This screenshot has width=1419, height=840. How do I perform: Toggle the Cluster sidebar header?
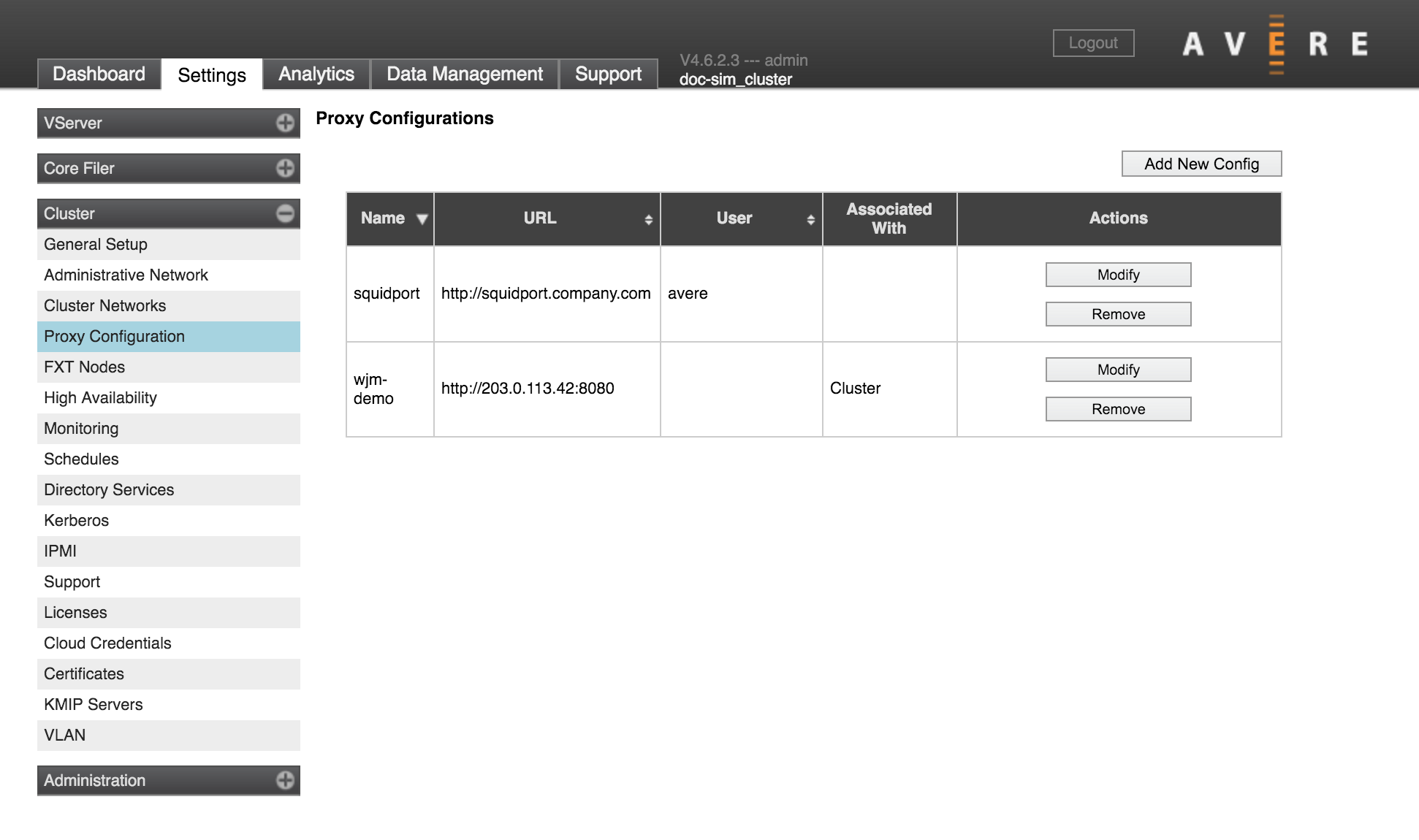coord(169,213)
